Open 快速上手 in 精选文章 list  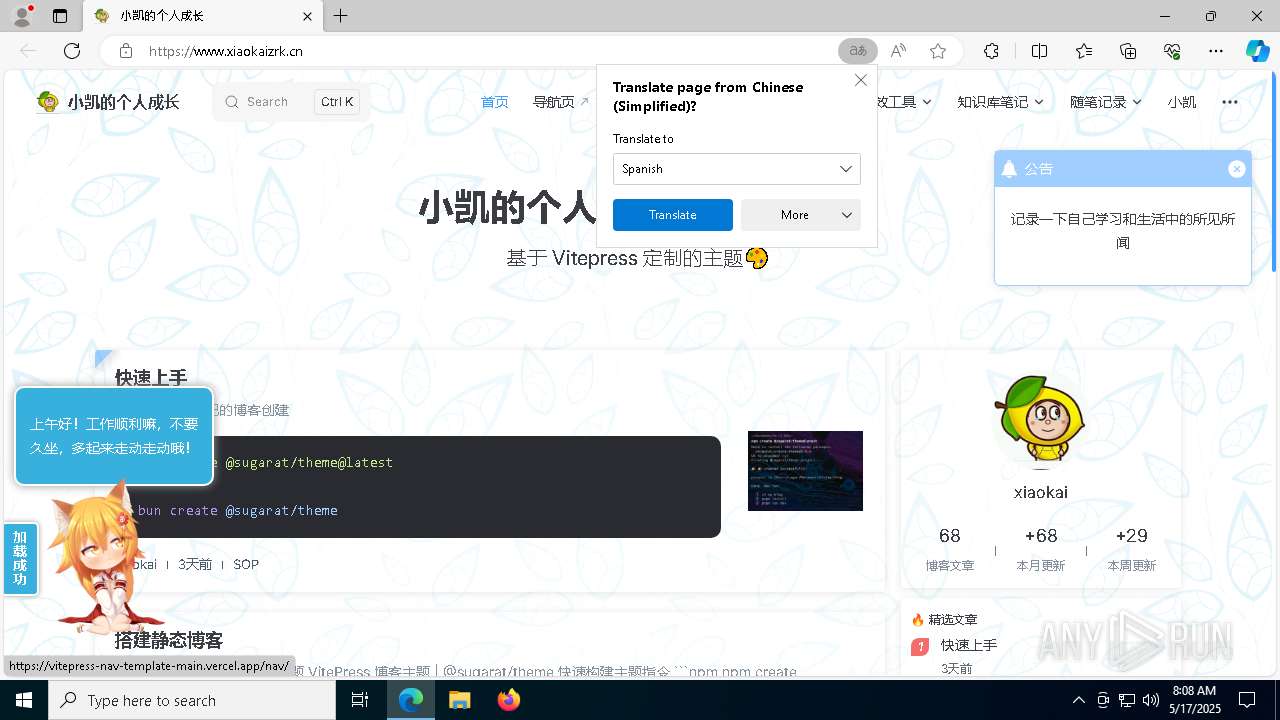tap(968, 645)
